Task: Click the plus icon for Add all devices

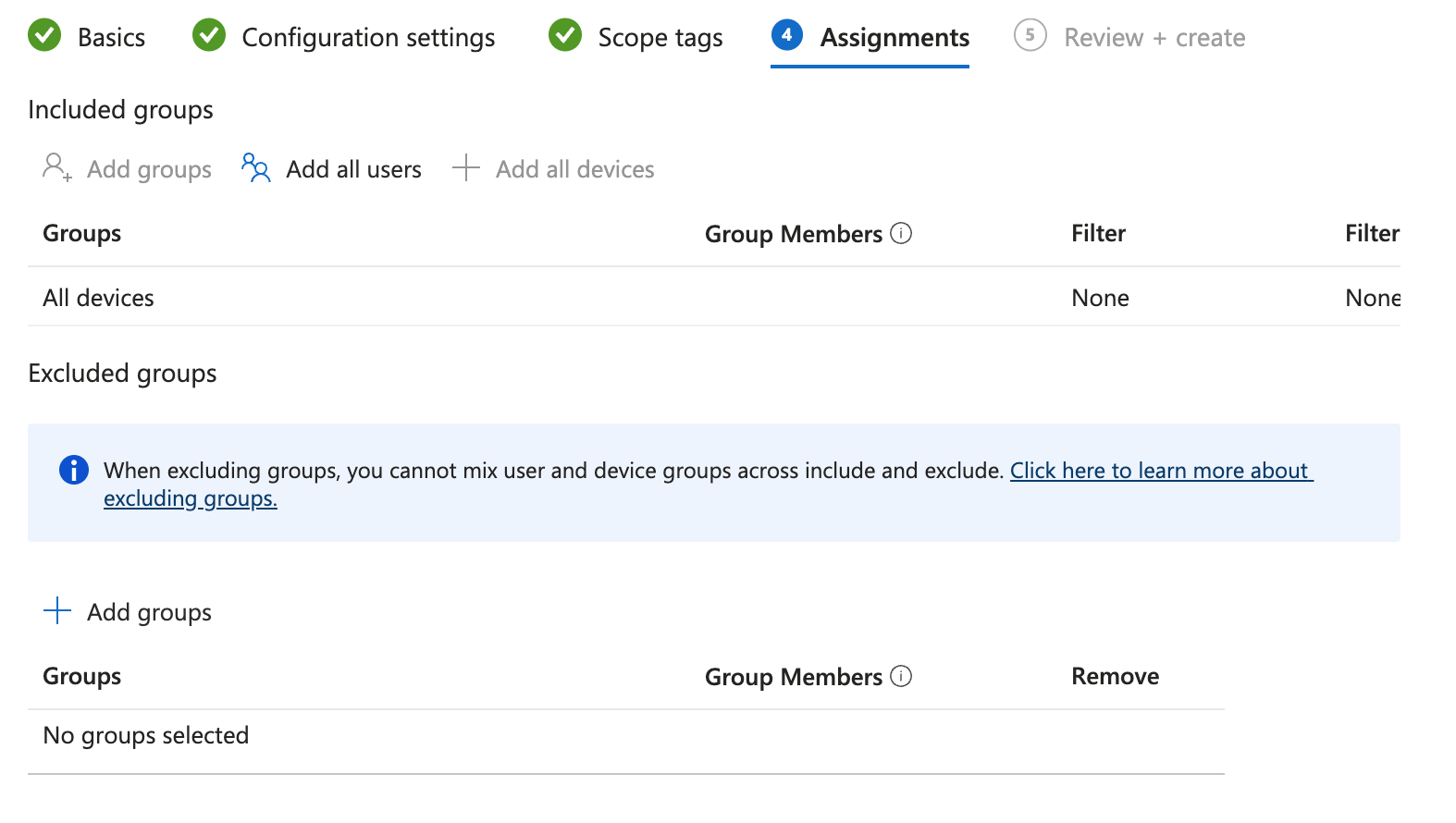Action: 466,167
